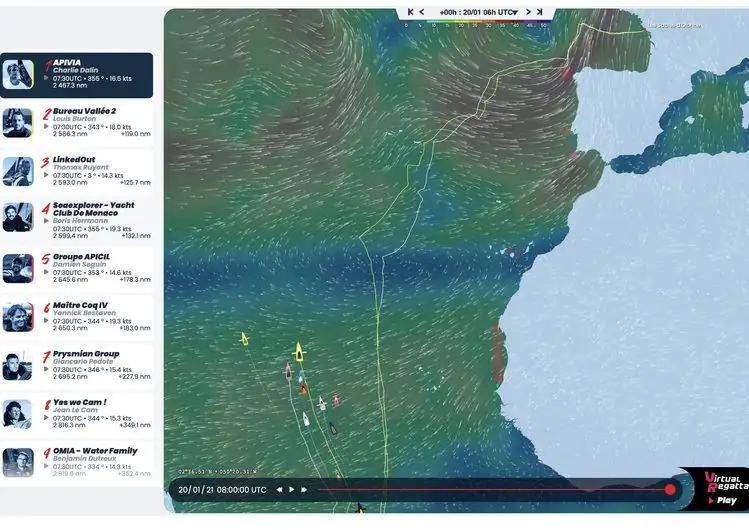This screenshot has width=749, height=530.
Task: Click the play triangle on Groupe APICIL
Action: click(x=46, y=272)
